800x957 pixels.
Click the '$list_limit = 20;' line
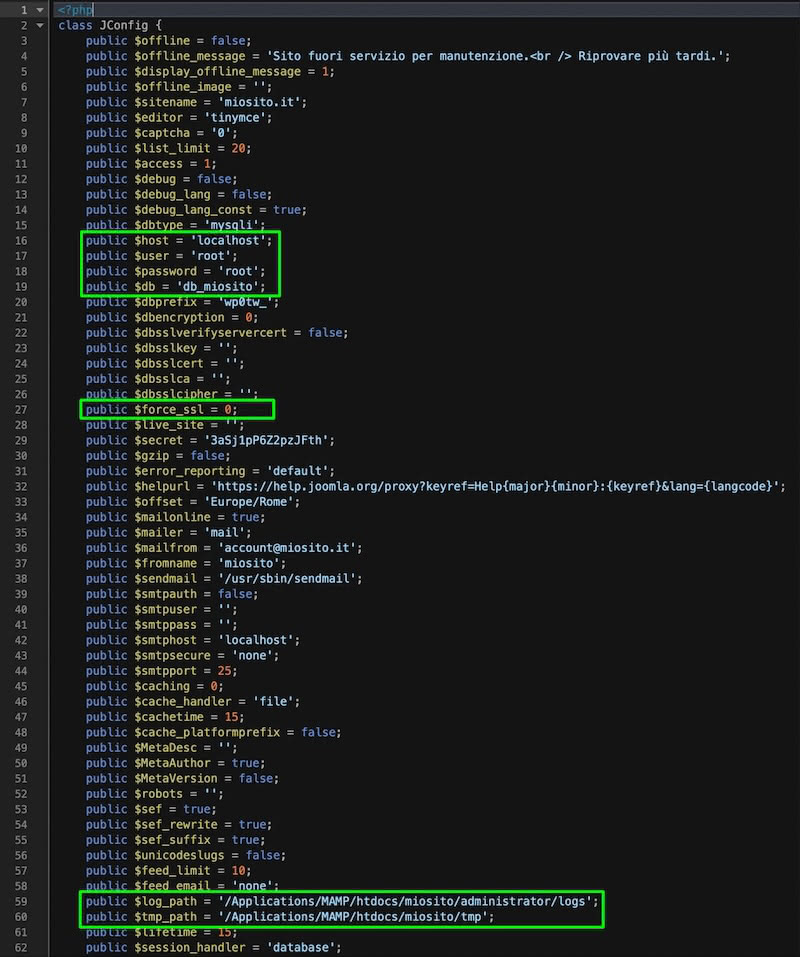tap(168, 148)
